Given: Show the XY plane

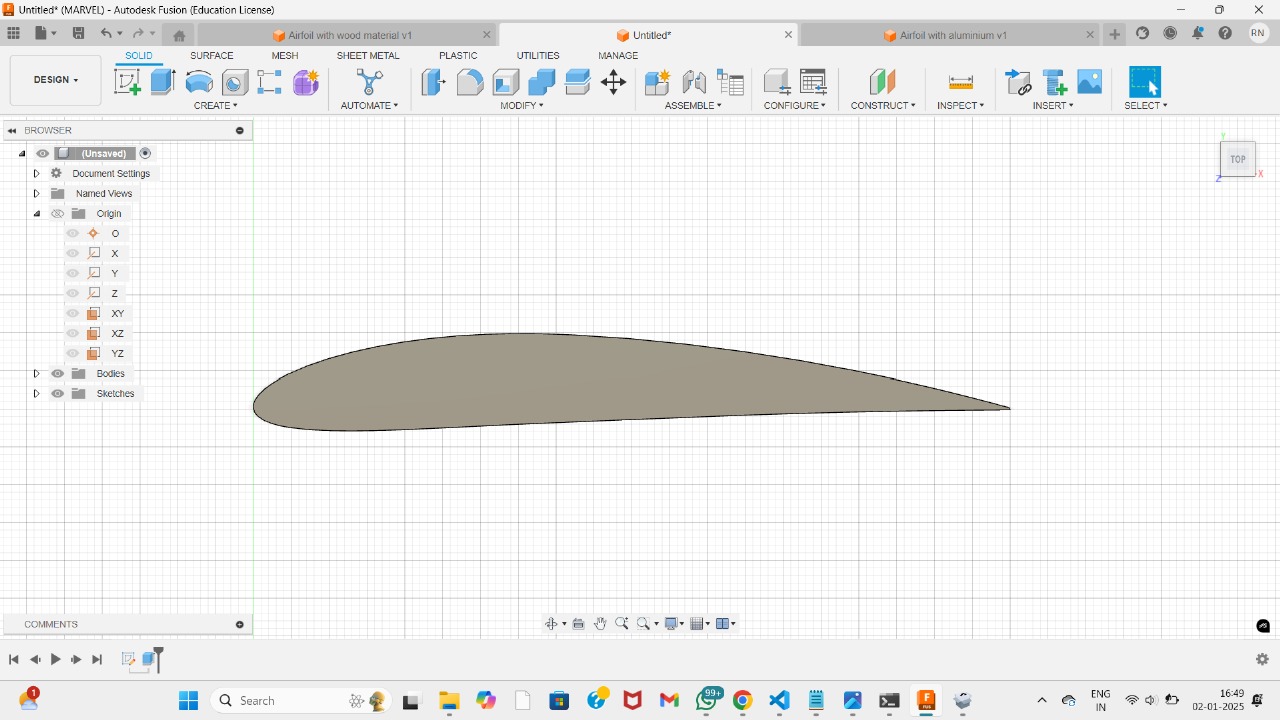Looking at the screenshot, I should tap(73, 314).
